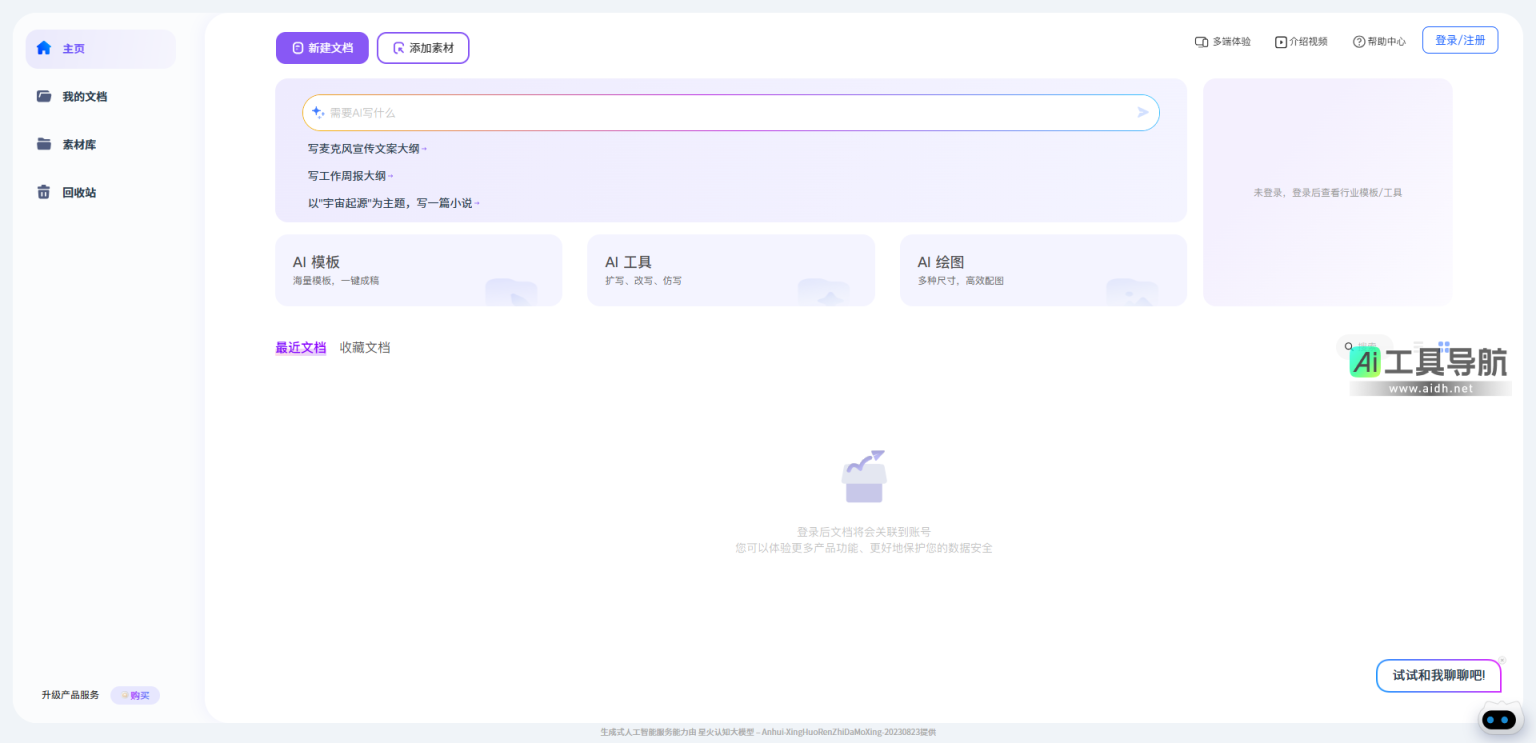Click the AI writing input field
Viewport: 1536px width, 743px height.
[731, 112]
